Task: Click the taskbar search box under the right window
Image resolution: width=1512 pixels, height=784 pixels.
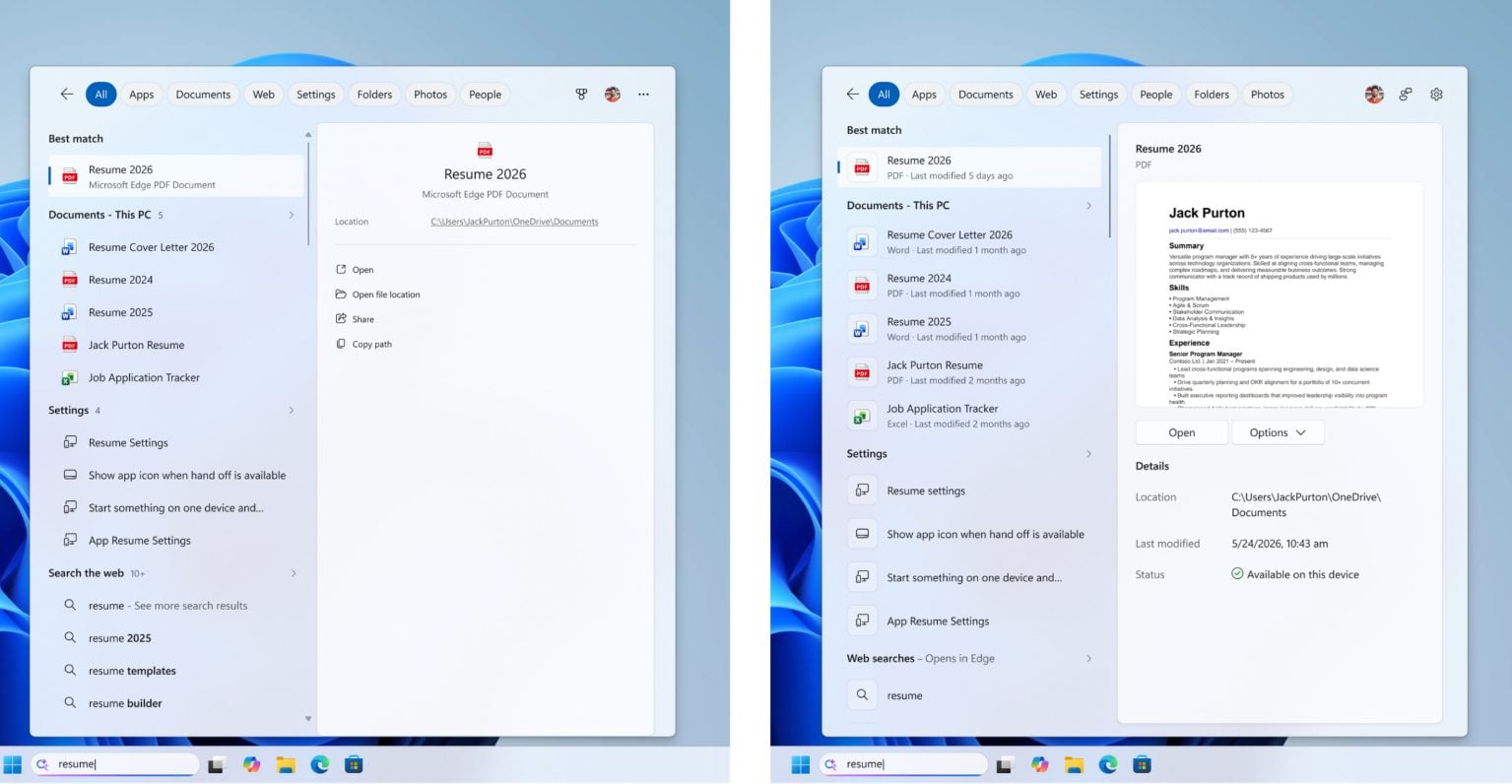Action: point(902,764)
